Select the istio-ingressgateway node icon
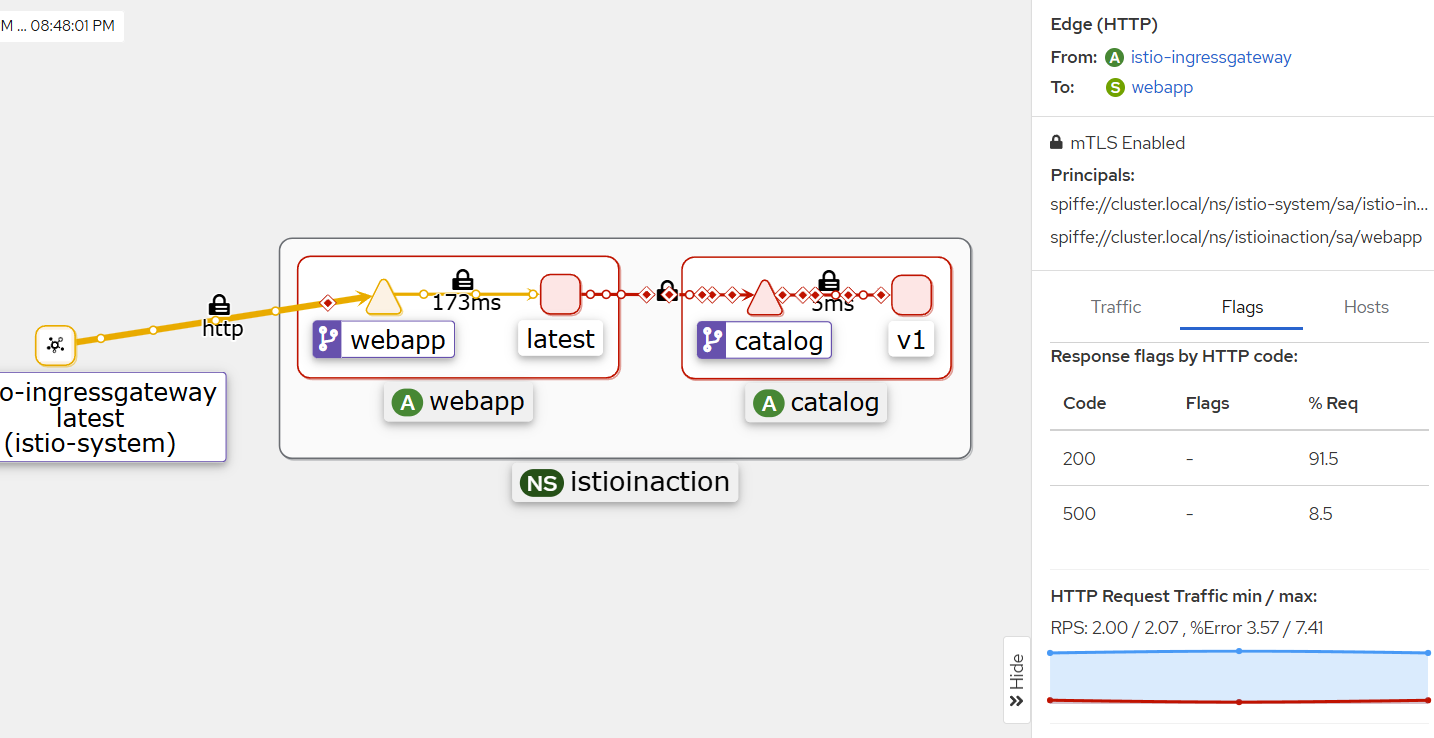Screen dimensions: 1434x738 pos(55,345)
